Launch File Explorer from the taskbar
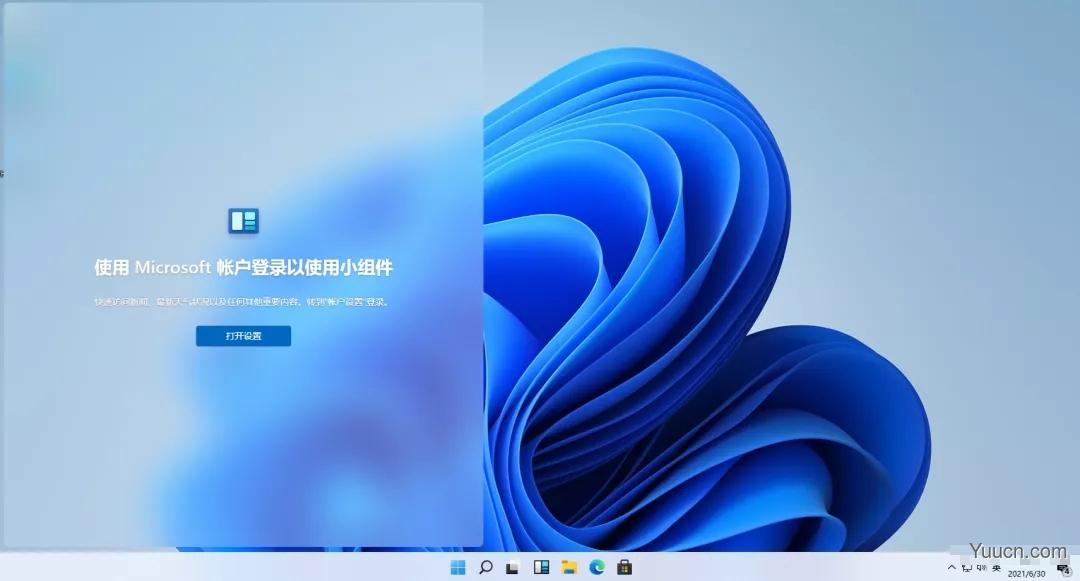Image resolution: width=1080 pixels, height=581 pixels. pyautogui.click(x=569, y=567)
